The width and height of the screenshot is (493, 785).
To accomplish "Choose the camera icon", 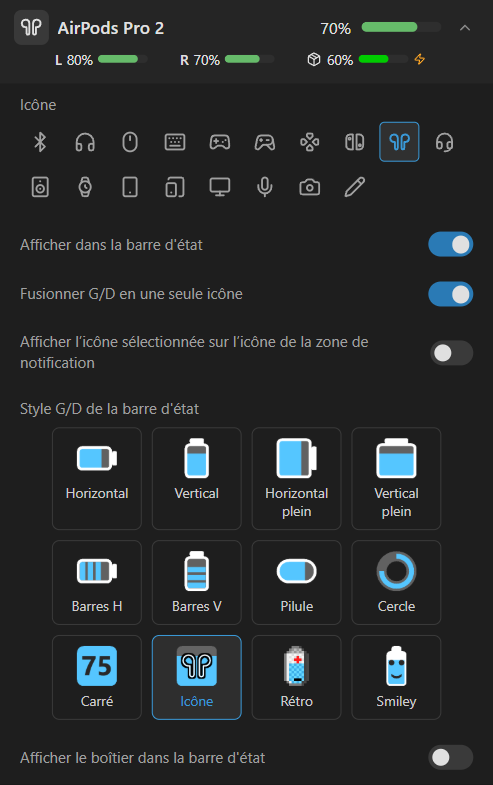I will pos(310,187).
